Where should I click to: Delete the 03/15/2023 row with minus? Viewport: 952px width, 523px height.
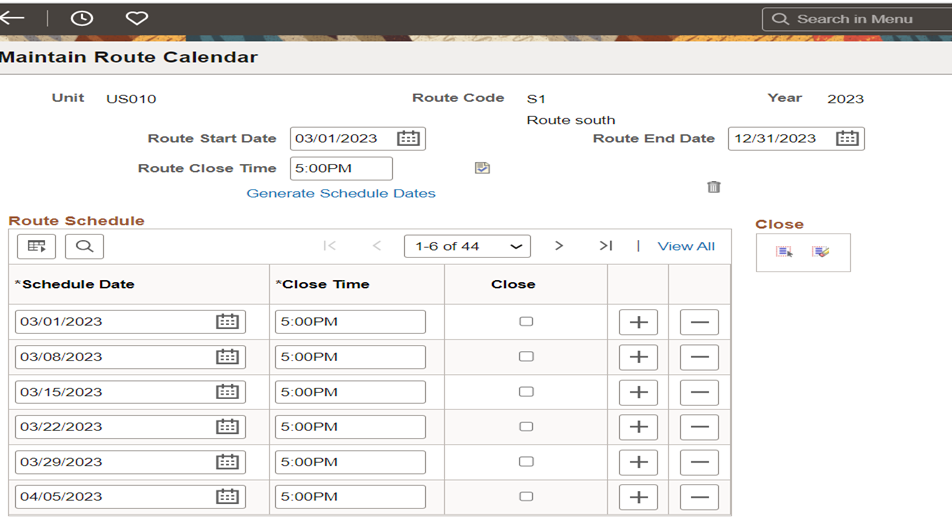click(x=699, y=392)
